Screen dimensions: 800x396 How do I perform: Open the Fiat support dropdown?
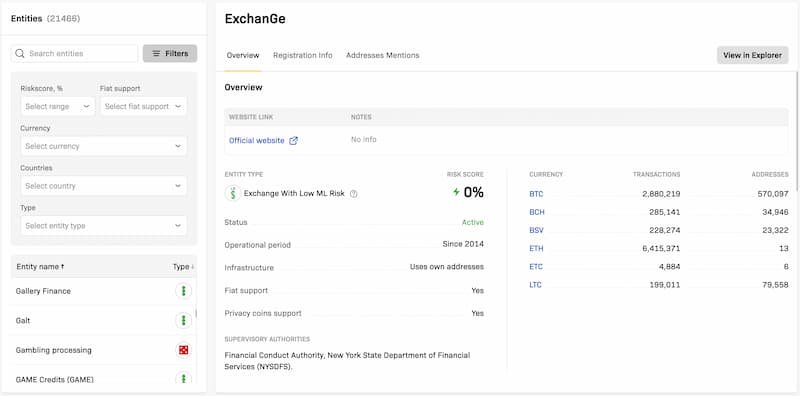[x=143, y=106]
